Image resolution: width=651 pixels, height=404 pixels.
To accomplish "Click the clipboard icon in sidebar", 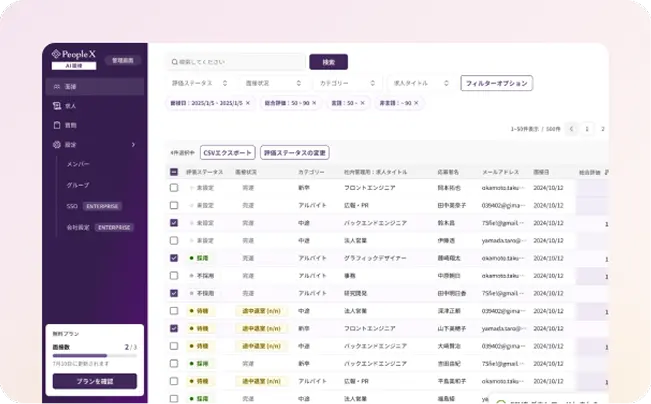I will click(57, 125).
